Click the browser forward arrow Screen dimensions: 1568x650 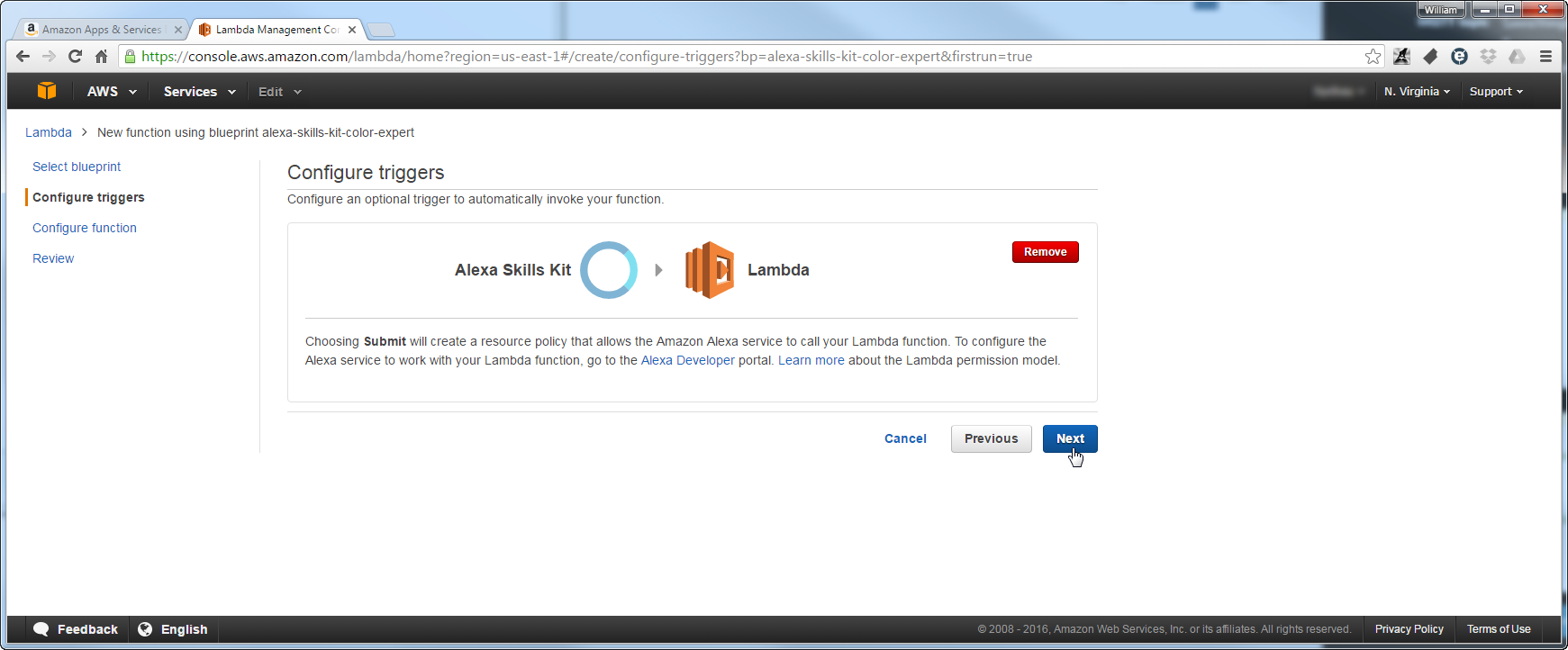tap(50, 56)
